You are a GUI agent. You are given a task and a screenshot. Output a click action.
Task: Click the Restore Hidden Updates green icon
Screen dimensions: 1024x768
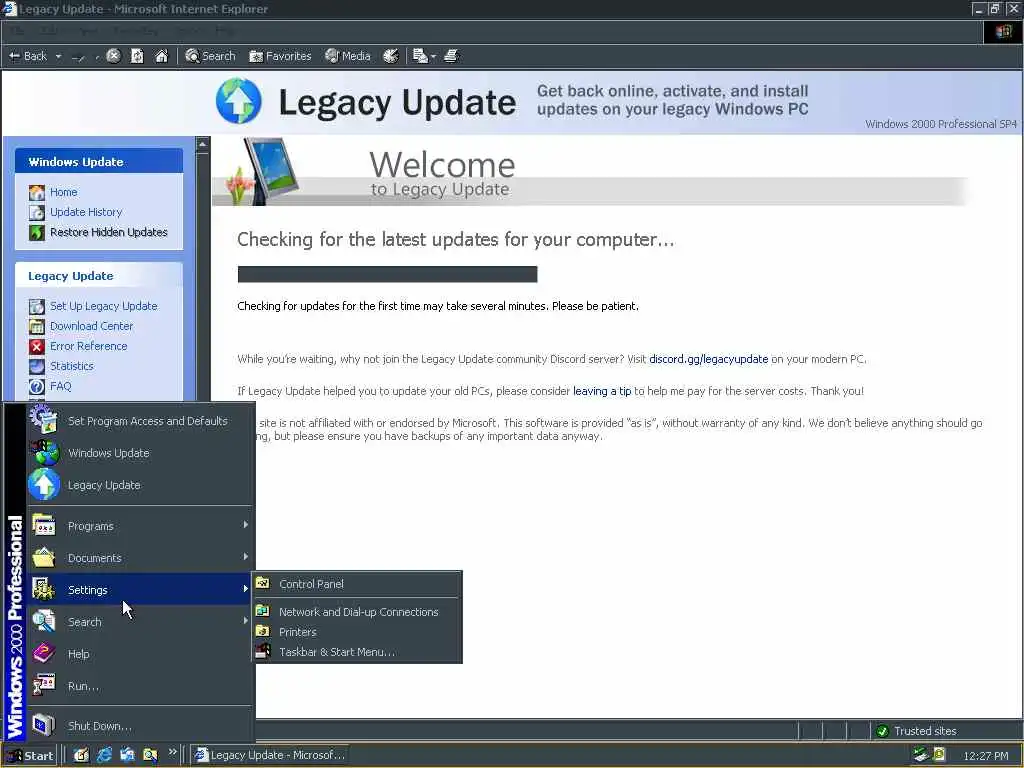point(37,232)
